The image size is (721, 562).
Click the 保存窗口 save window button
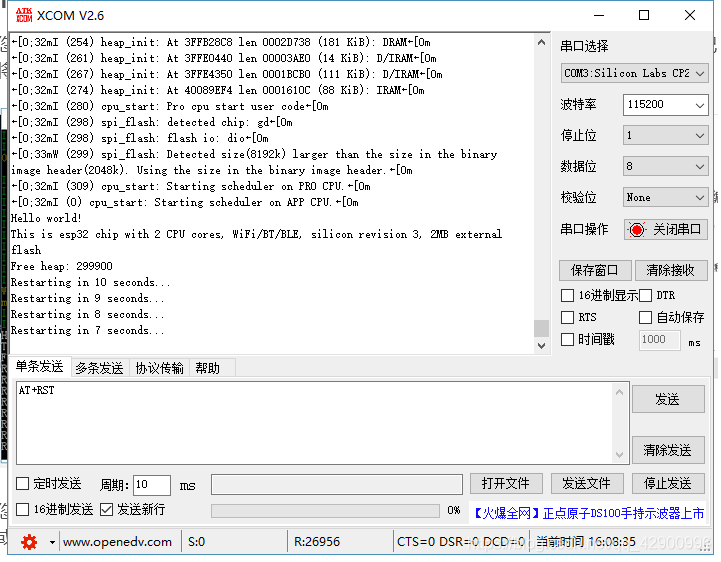(x=595, y=270)
